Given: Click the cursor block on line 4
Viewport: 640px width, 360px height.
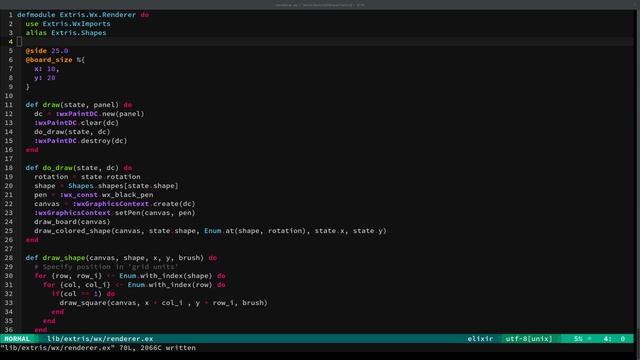Looking at the screenshot, I should pos(19,42).
